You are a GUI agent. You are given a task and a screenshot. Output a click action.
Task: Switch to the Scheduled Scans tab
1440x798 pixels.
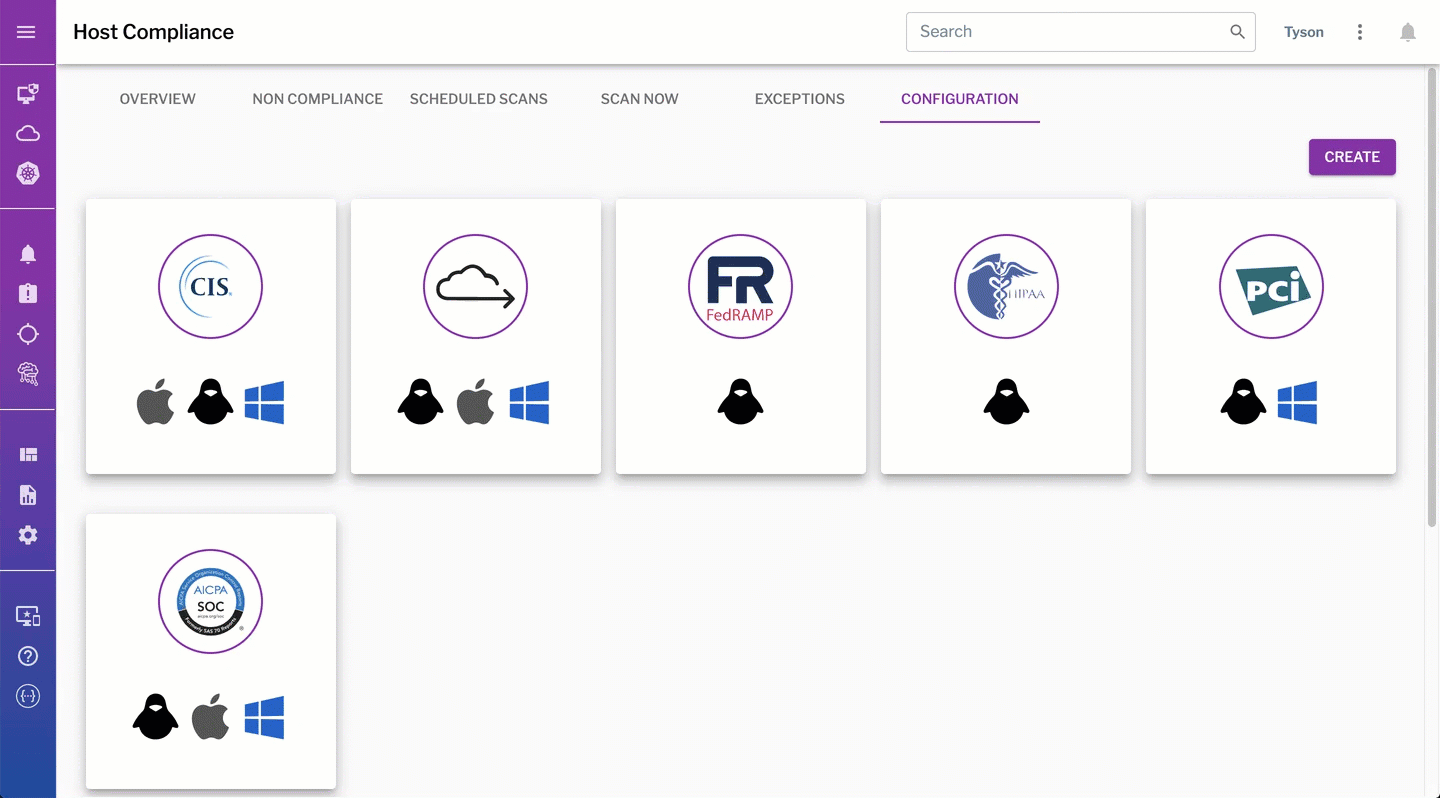tap(479, 99)
